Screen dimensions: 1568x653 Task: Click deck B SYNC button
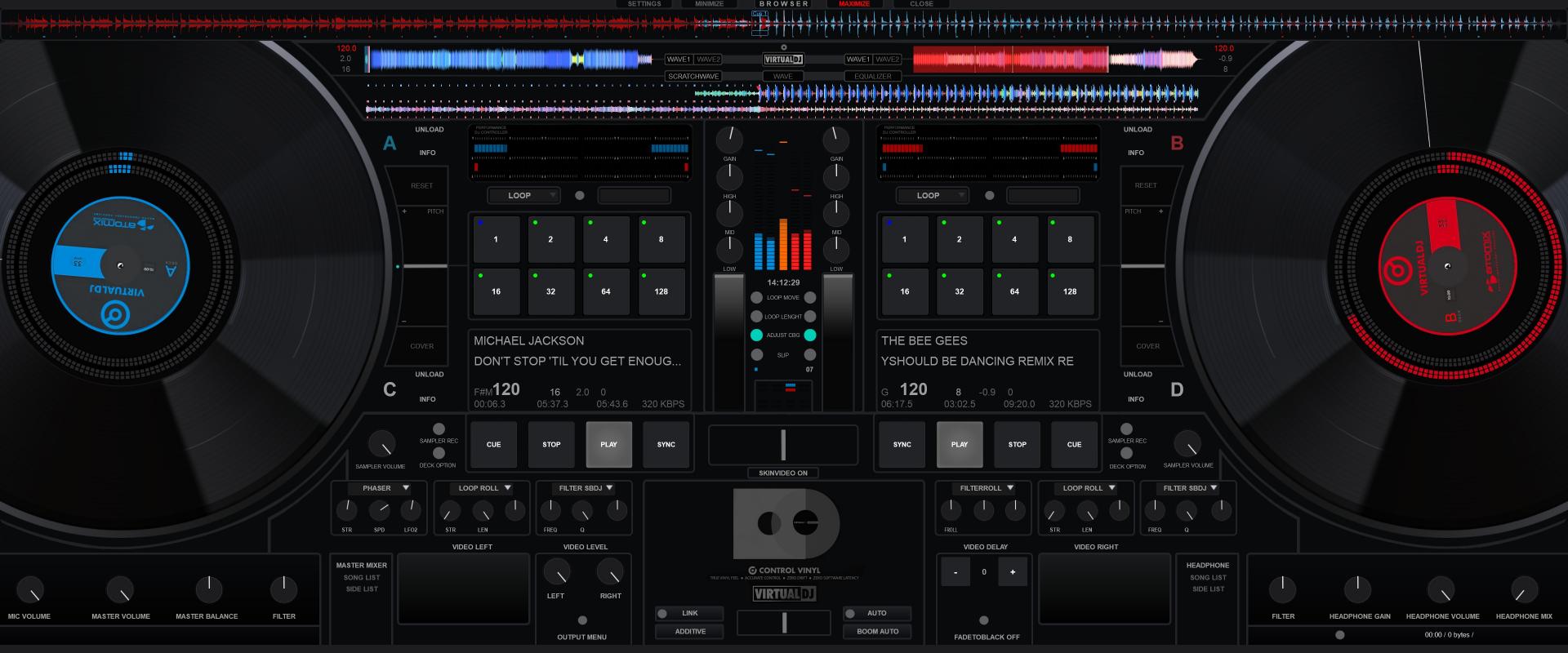902,445
